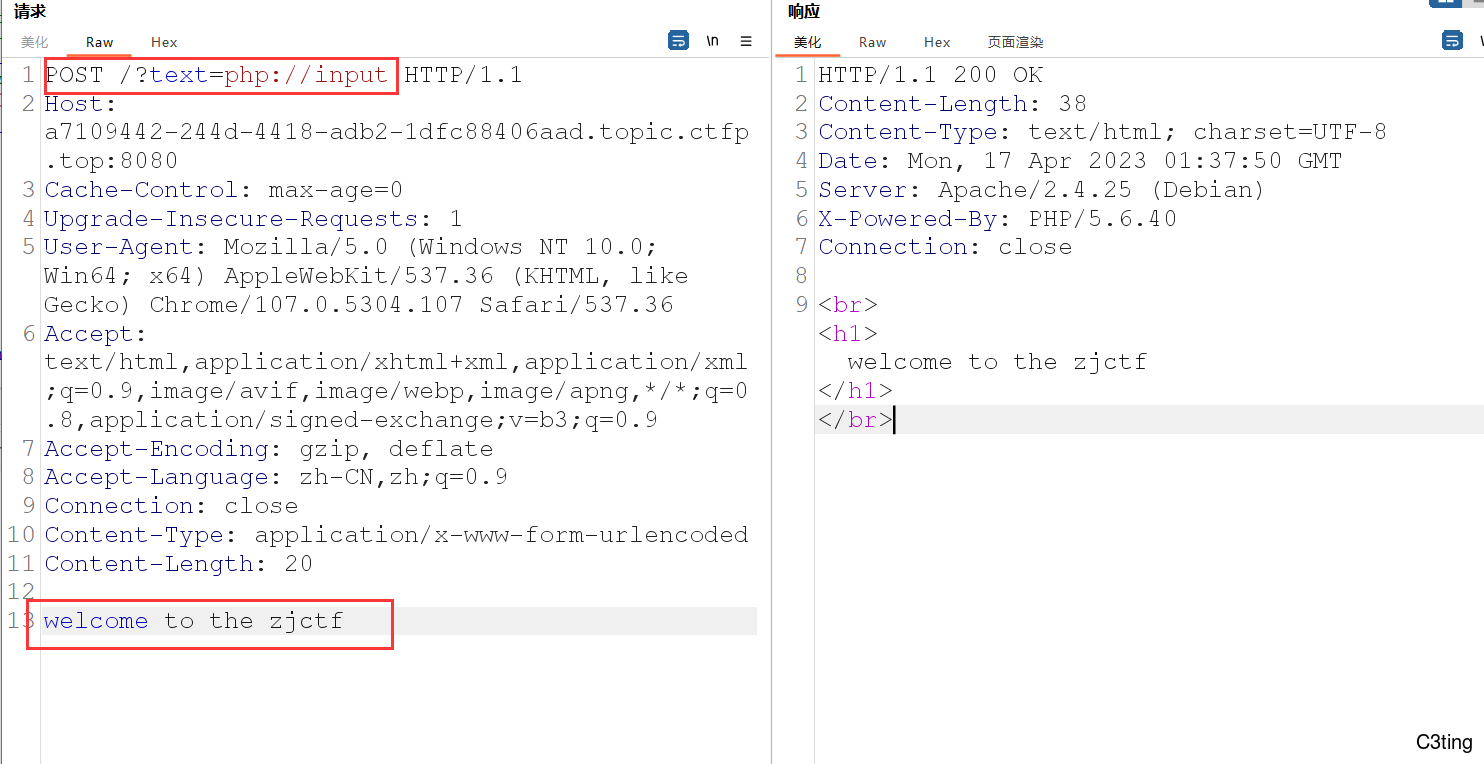Click the X-Powered-By: PHP/5.6.40 line
Screen dimensions: 1484x764
(997, 219)
